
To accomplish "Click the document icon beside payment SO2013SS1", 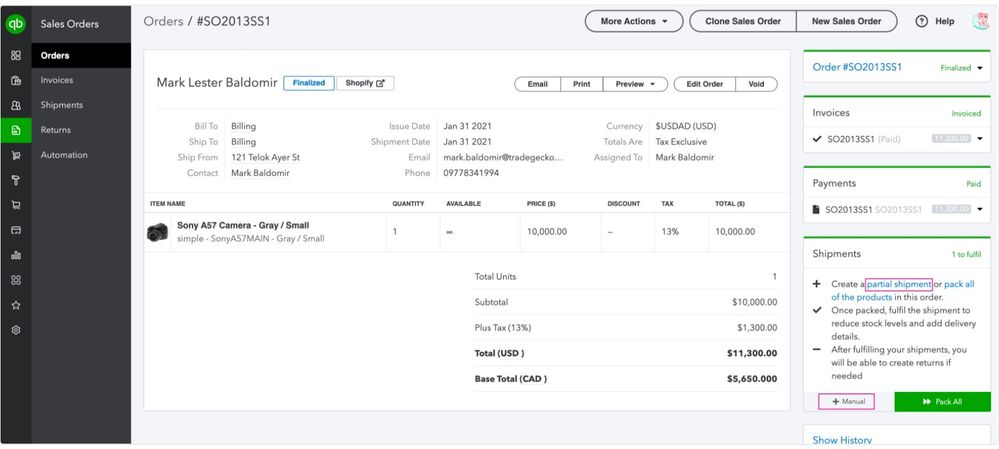I will point(817,209).
